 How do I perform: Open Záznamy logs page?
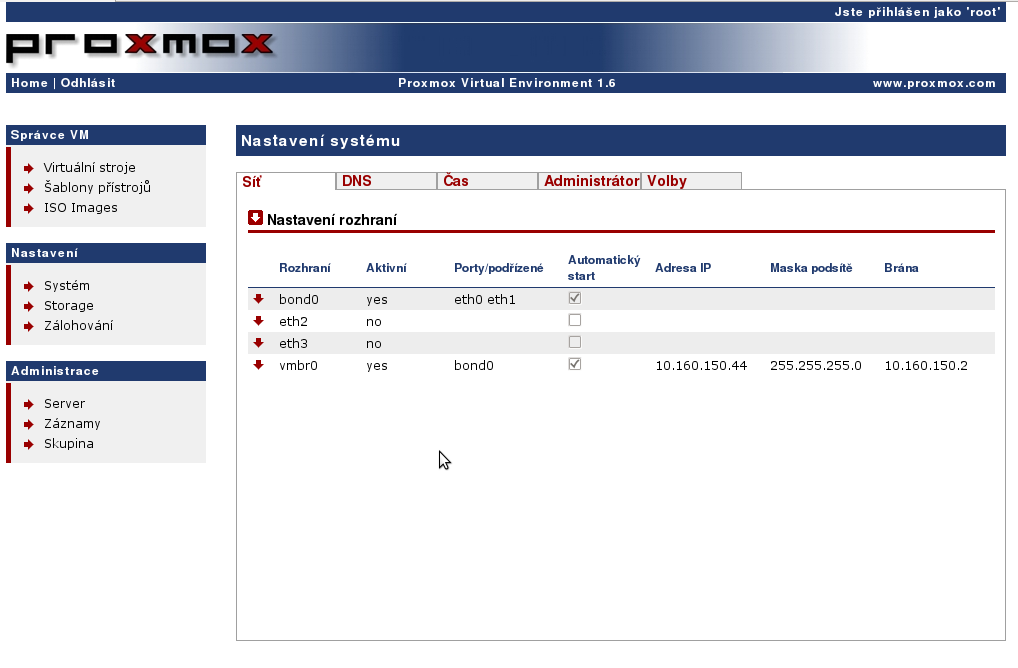(x=72, y=424)
